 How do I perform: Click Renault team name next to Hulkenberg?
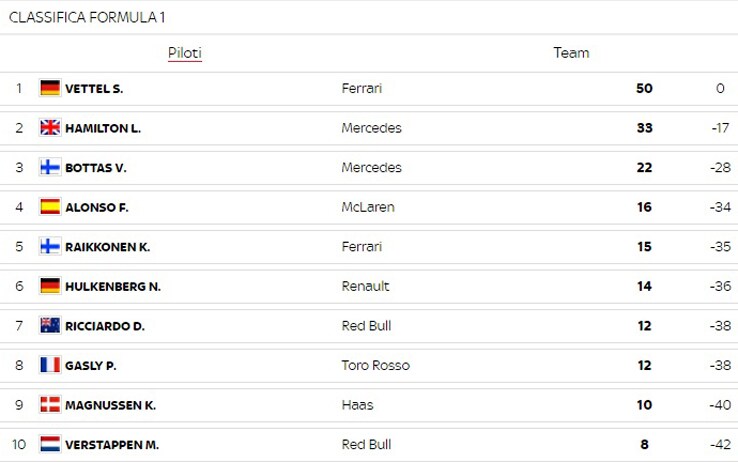click(365, 286)
